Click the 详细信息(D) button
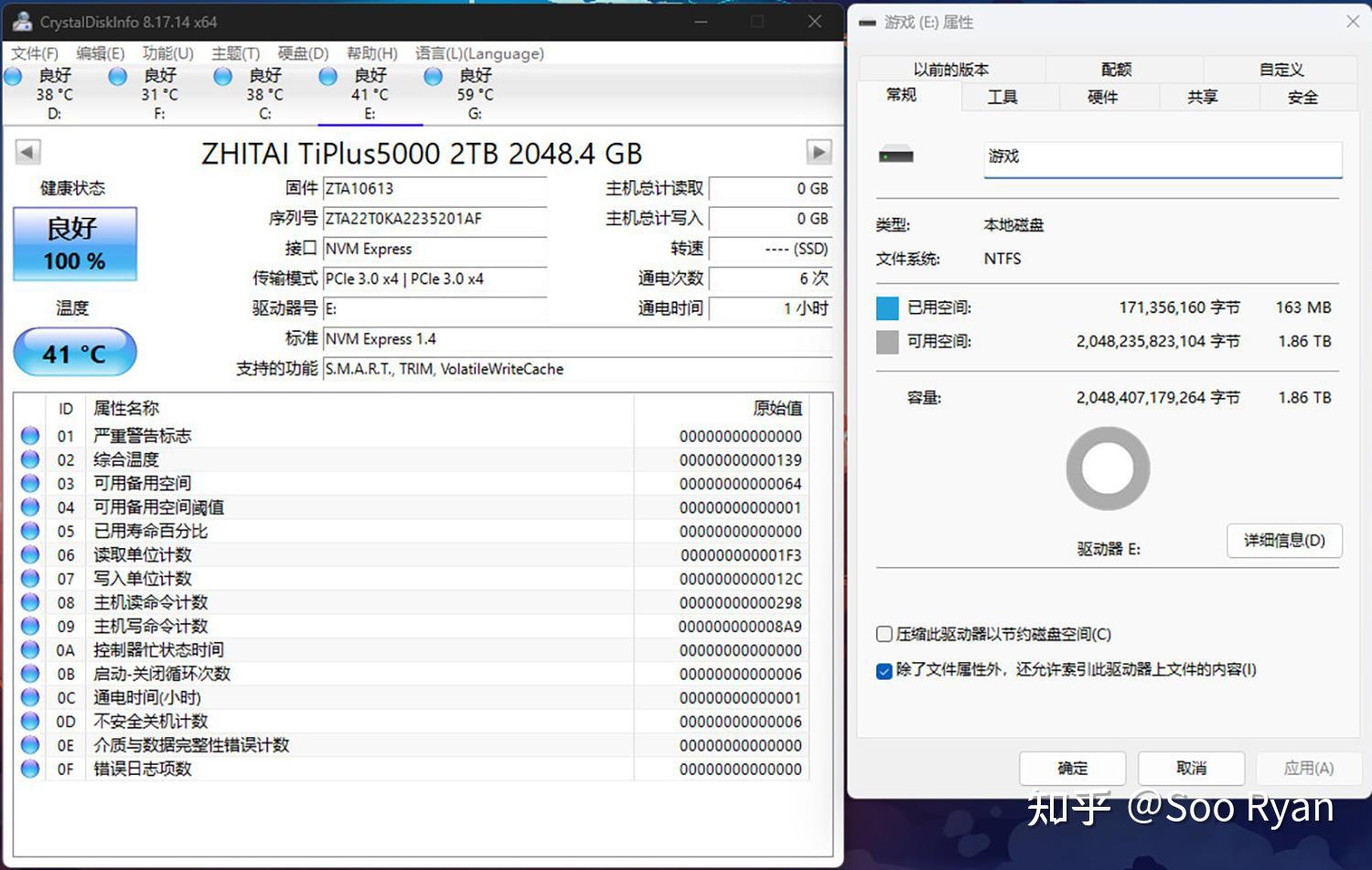 (1283, 541)
